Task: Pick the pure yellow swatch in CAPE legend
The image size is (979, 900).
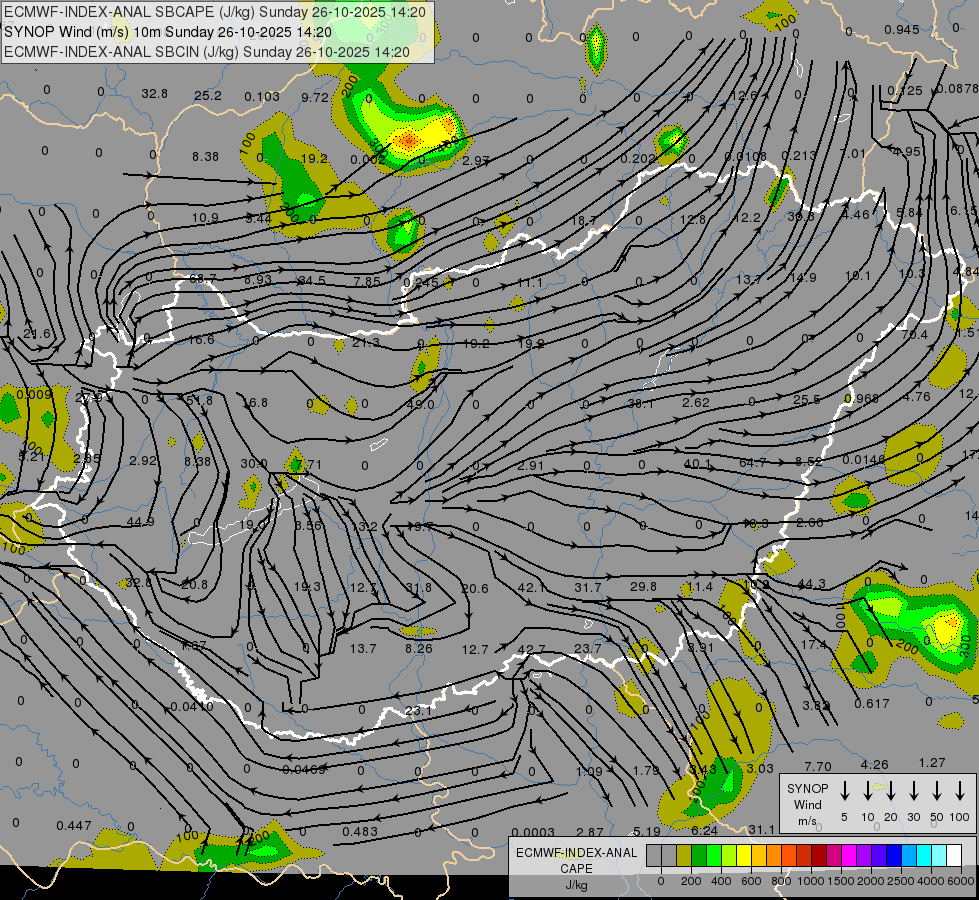Action: [x=744, y=855]
